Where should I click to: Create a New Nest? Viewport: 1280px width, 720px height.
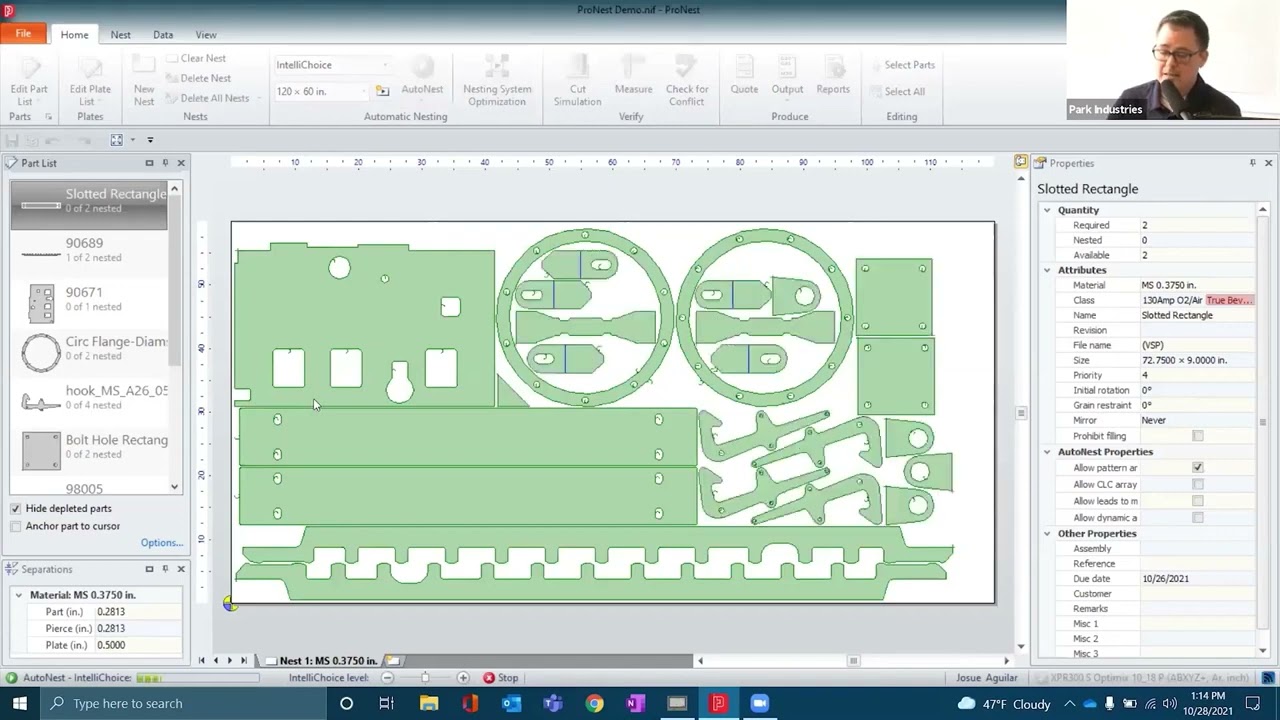[144, 82]
